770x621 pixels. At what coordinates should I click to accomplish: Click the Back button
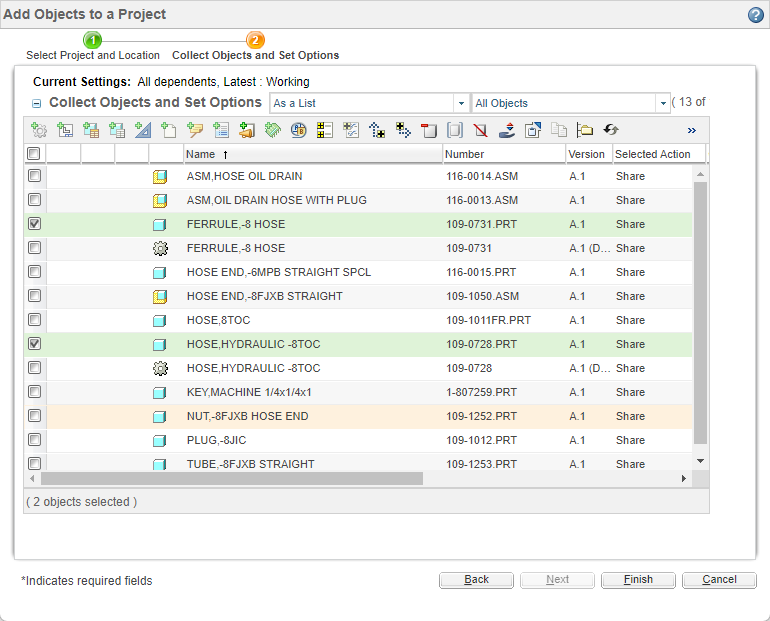(476, 580)
